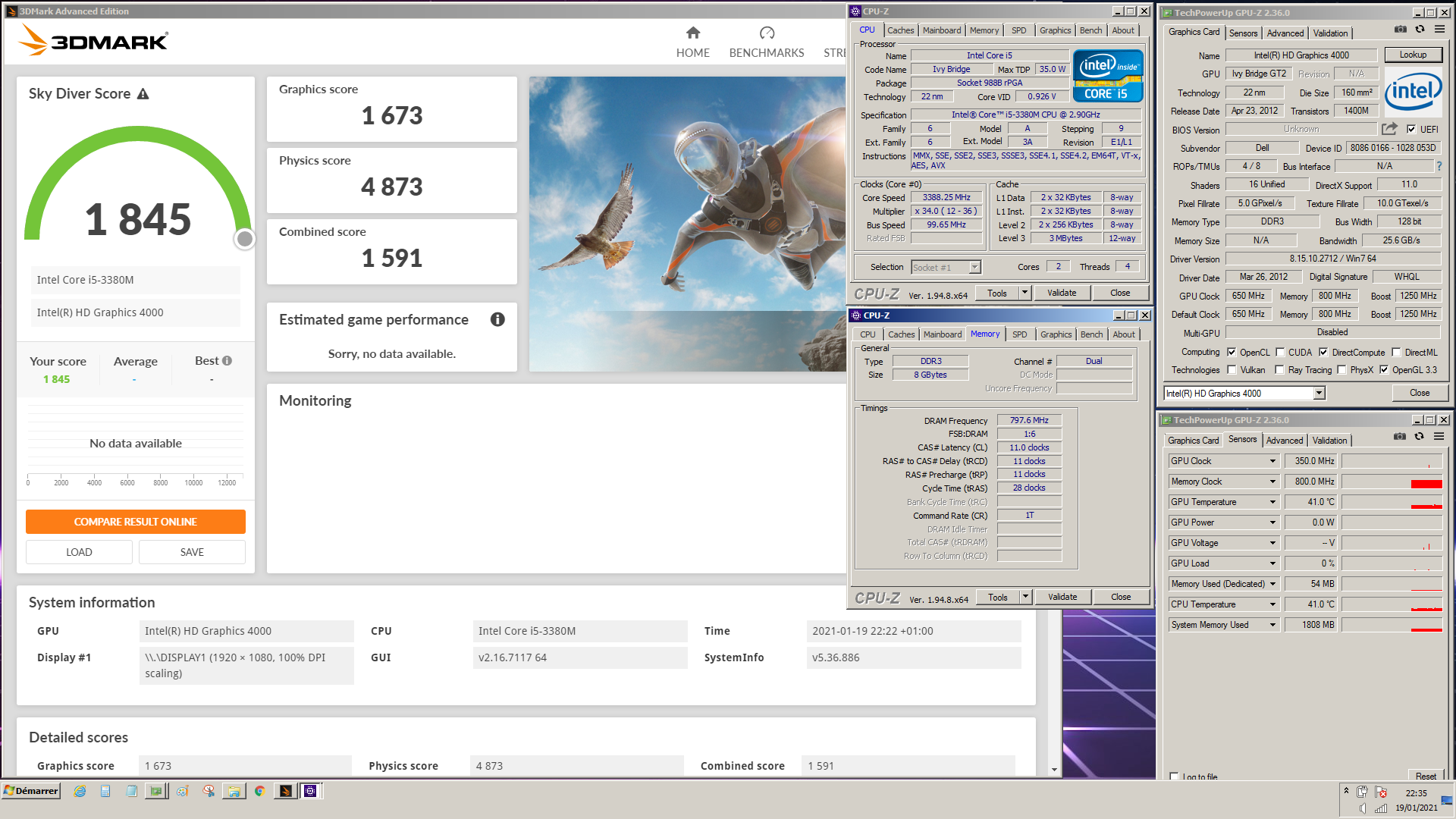Viewport: 1456px width, 819px height.
Task: Take a screenshot in top GPU-Z window
Action: tap(1400, 30)
